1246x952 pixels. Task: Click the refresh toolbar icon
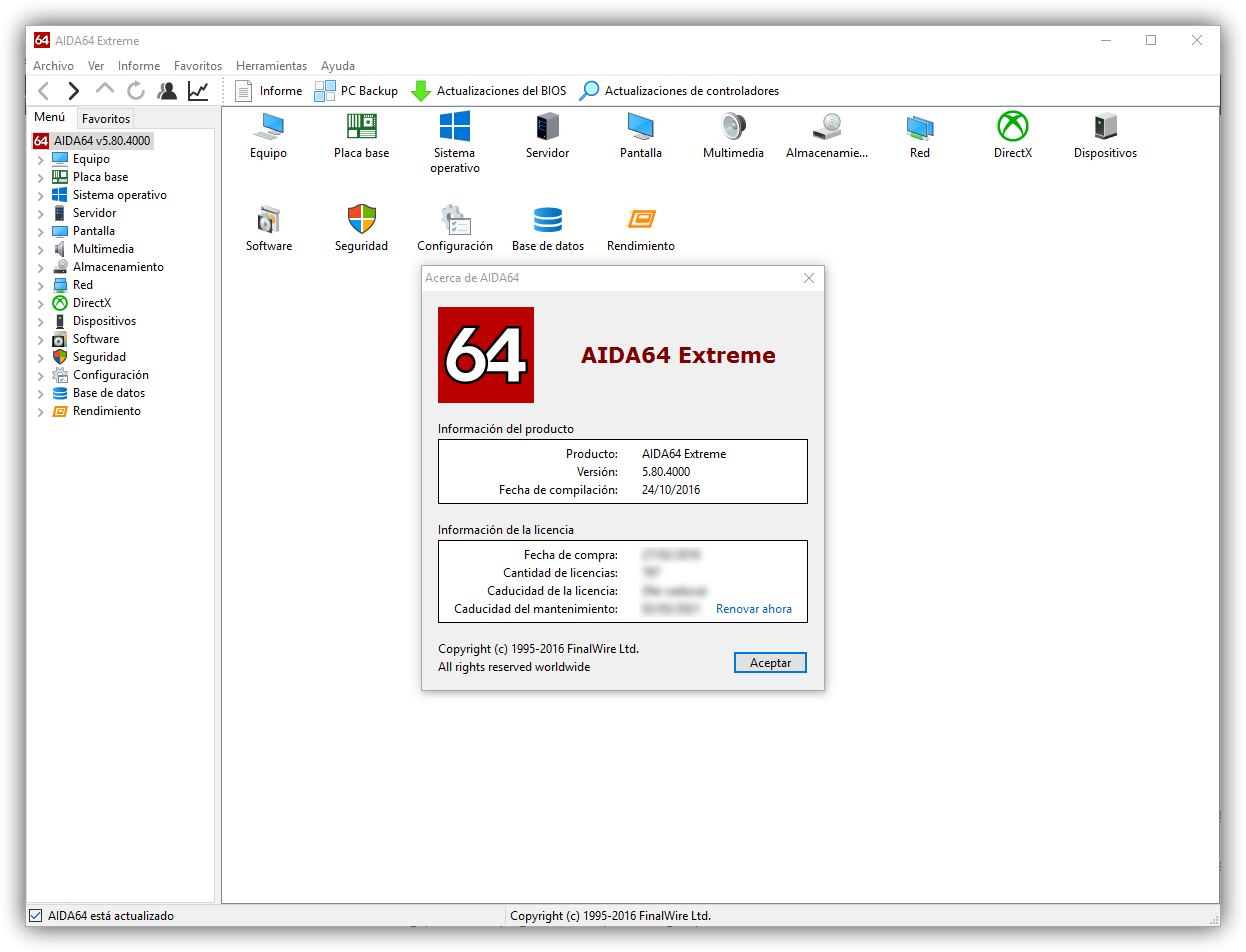click(x=136, y=91)
